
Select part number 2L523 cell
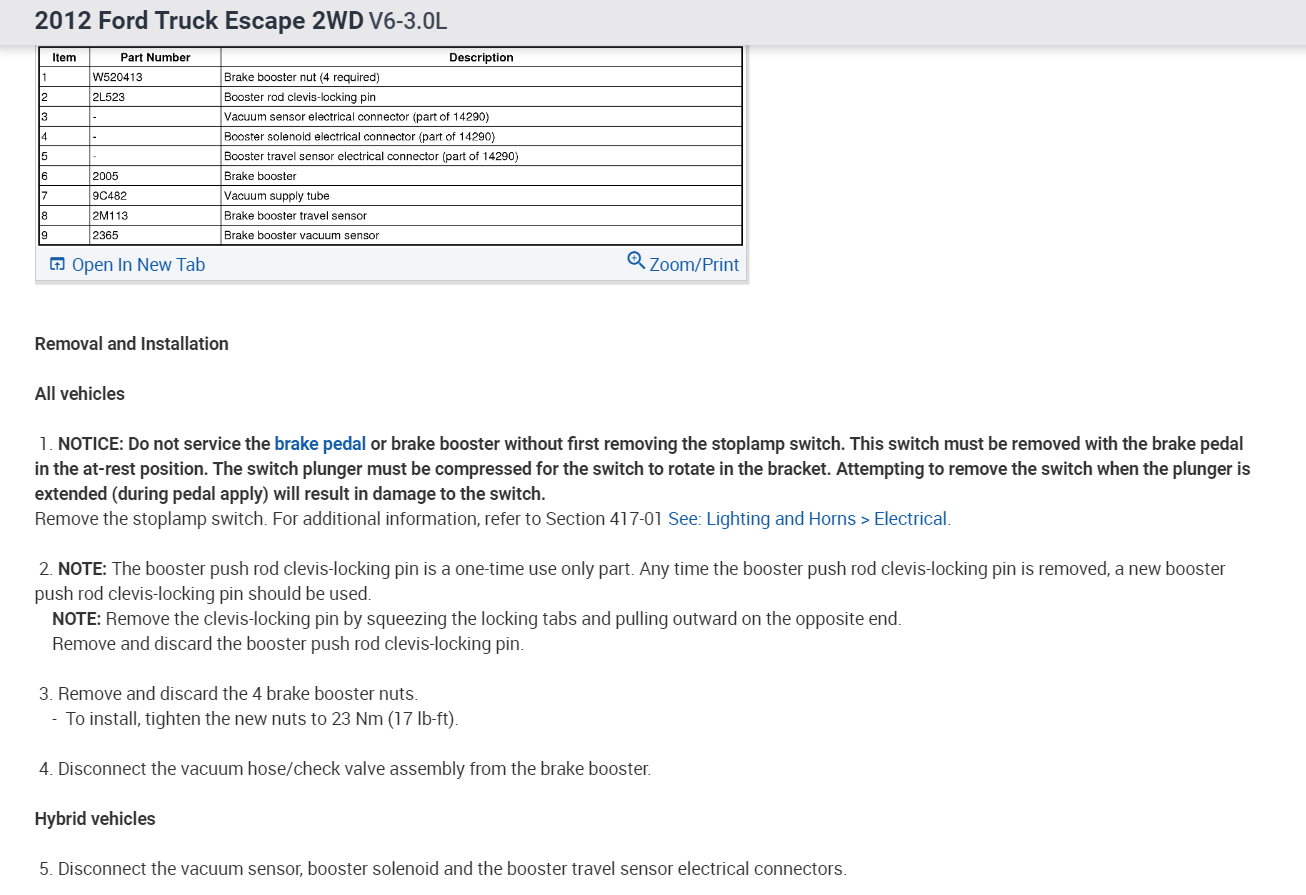[108, 97]
